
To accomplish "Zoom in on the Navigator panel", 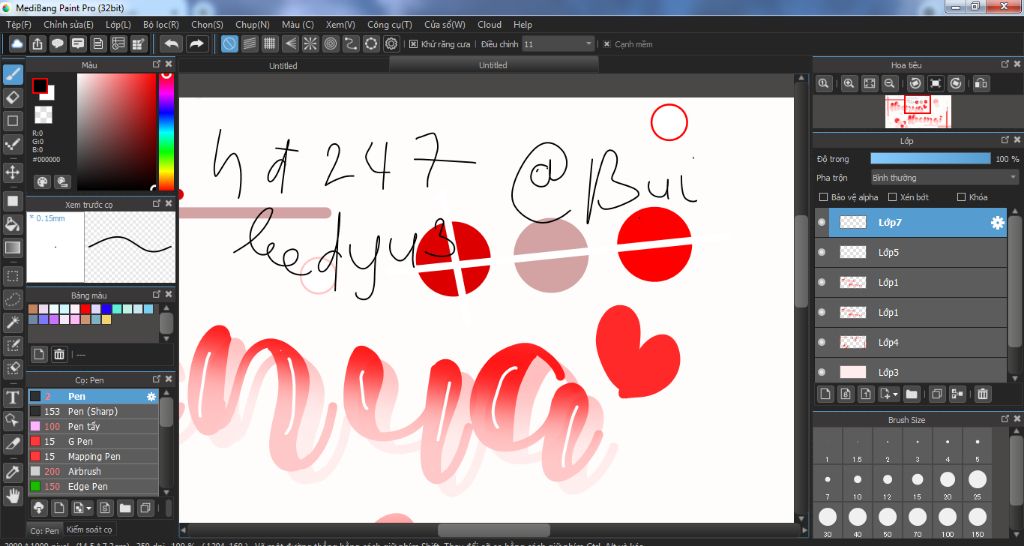I will tap(848, 83).
